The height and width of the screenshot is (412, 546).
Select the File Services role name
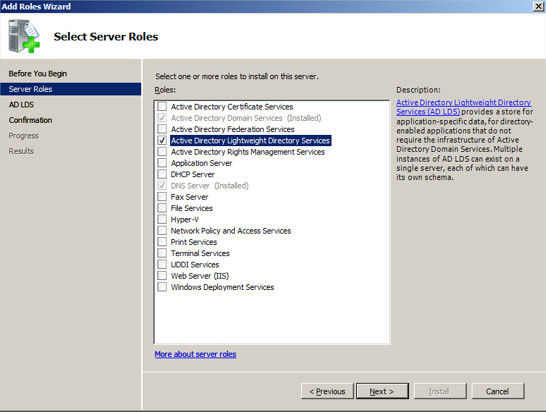[192, 208]
